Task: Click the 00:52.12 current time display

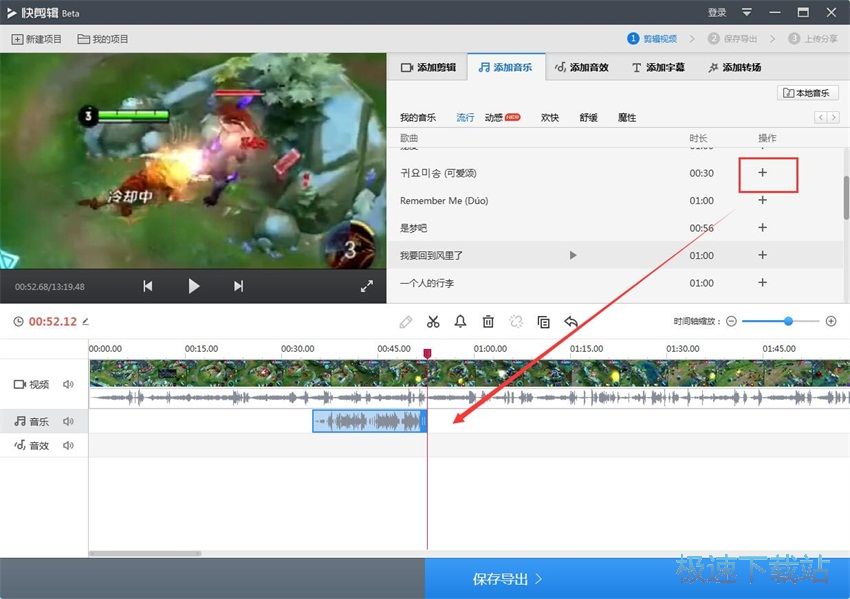Action: click(53, 321)
